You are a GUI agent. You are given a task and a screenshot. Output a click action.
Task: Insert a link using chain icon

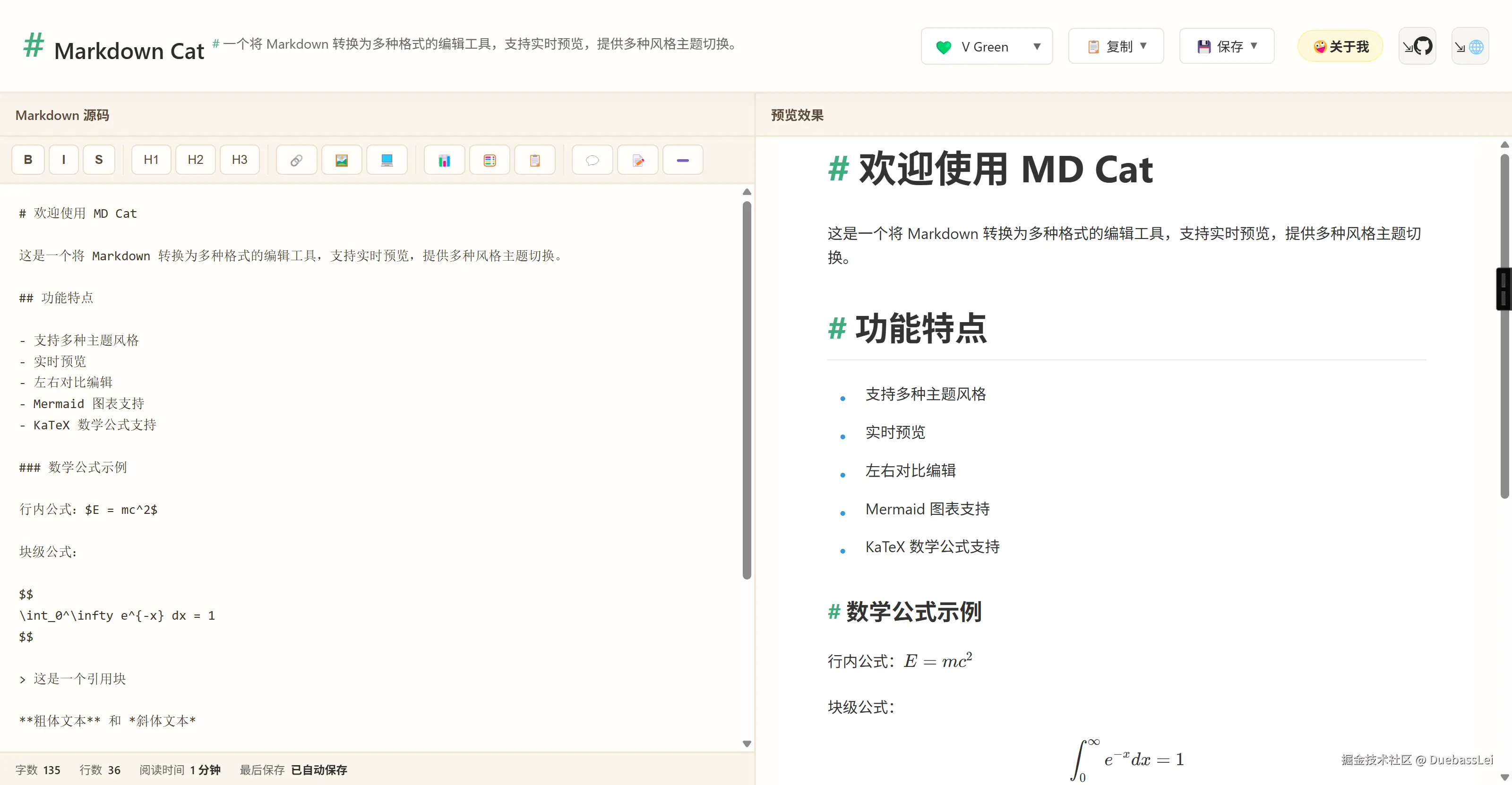[296, 160]
